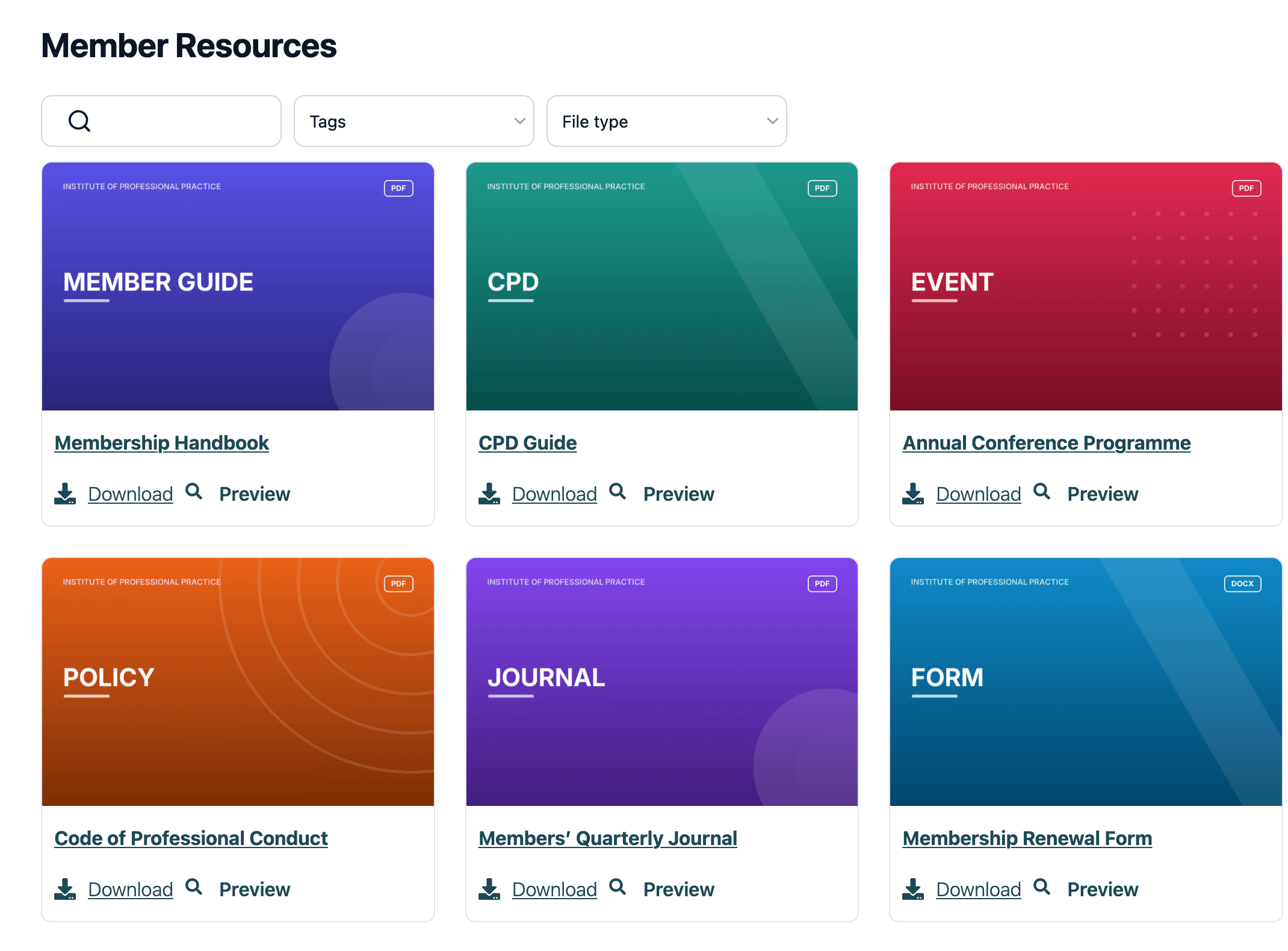Click download icon for Membership Renewal Form
Image resolution: width=1288 pixels, height=951 pixels.
pyautogui.click(x=913, y=889)
